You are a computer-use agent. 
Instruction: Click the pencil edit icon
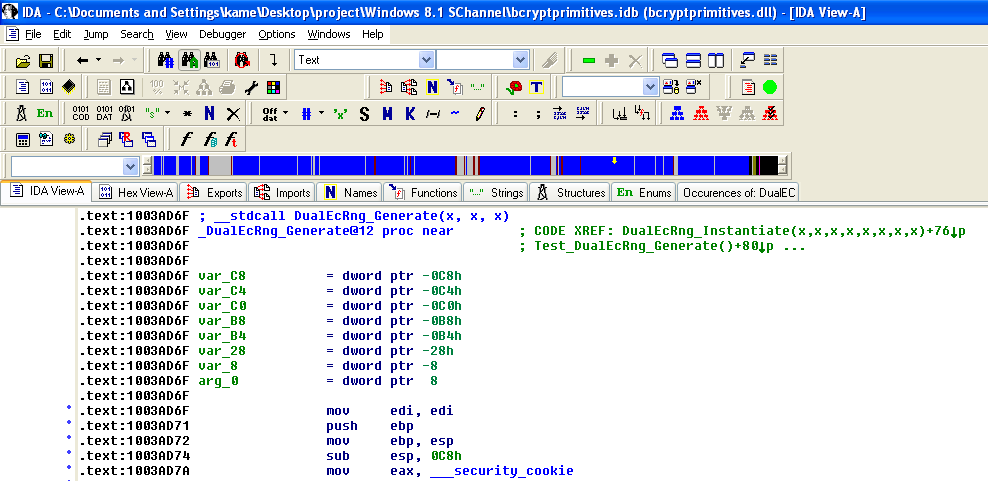480,113
